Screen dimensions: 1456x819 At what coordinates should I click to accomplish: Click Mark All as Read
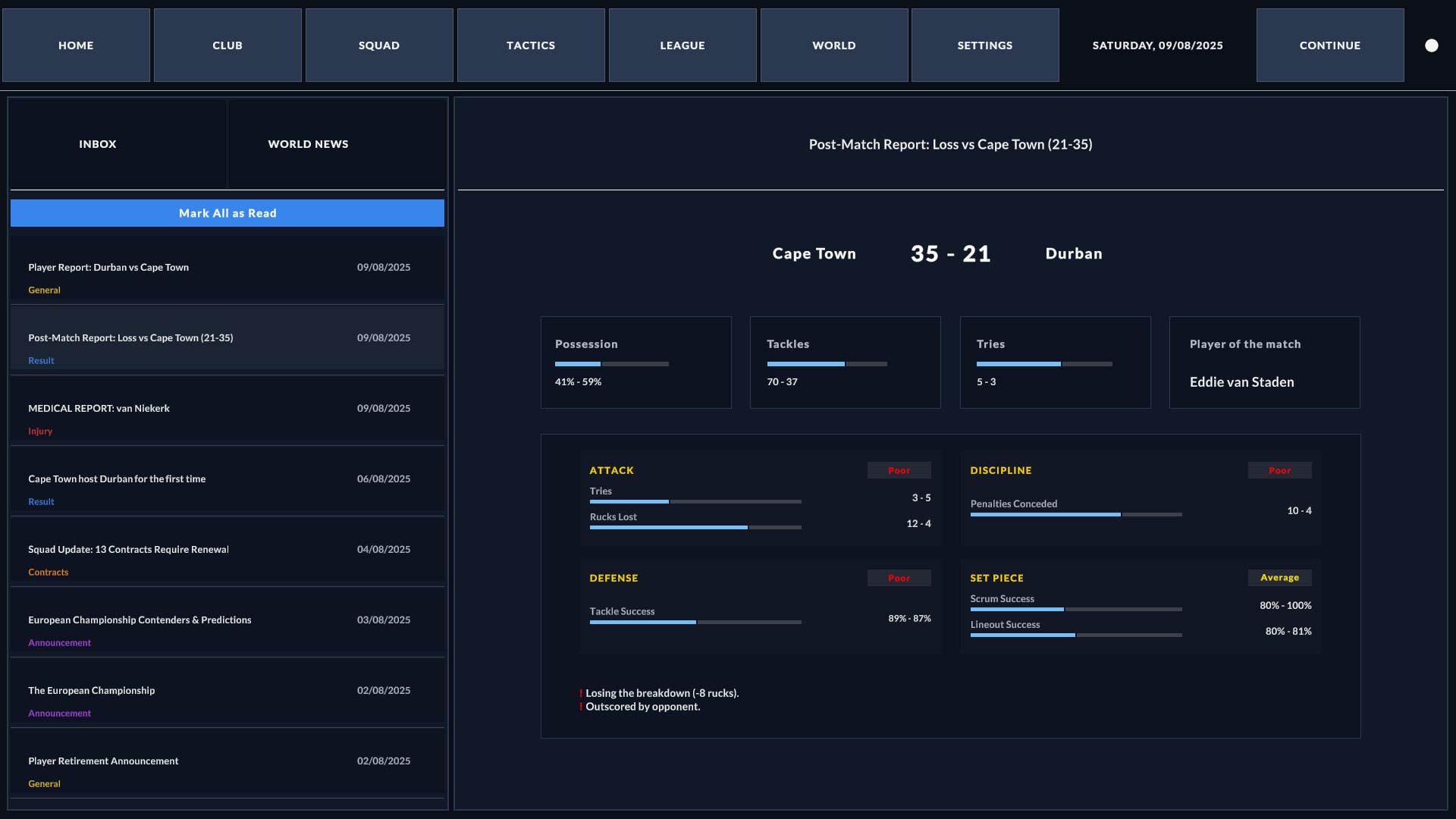[227, 213]
